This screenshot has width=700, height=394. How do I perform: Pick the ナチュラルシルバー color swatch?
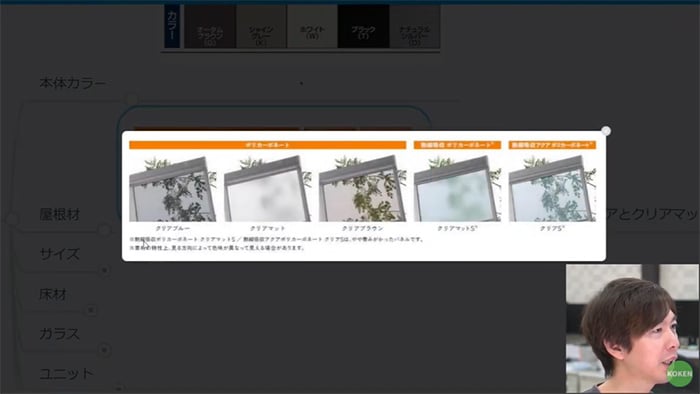[415, 26]
